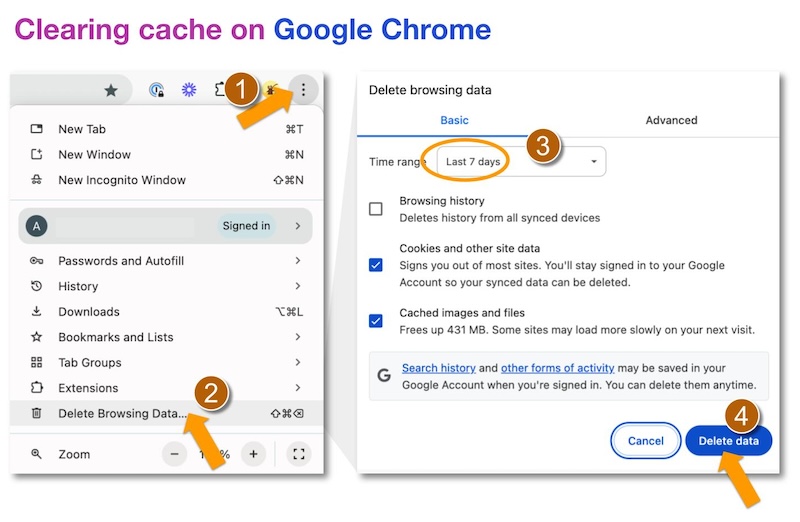Switch to the Advanced tab
This screenshot has width=800, height=522.
(x=671, y=120)
